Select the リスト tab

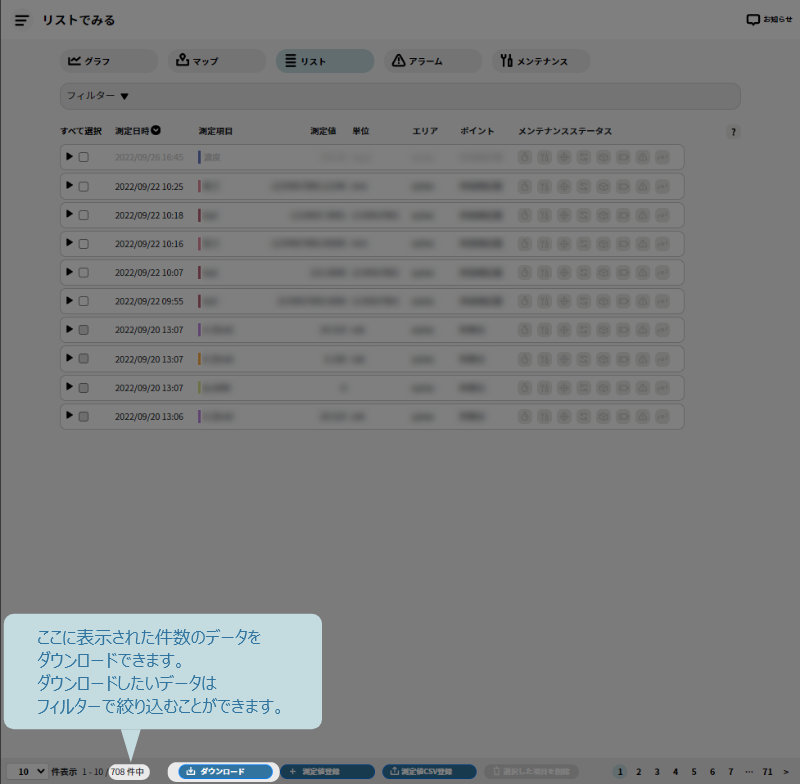click(x=325, y=61)
